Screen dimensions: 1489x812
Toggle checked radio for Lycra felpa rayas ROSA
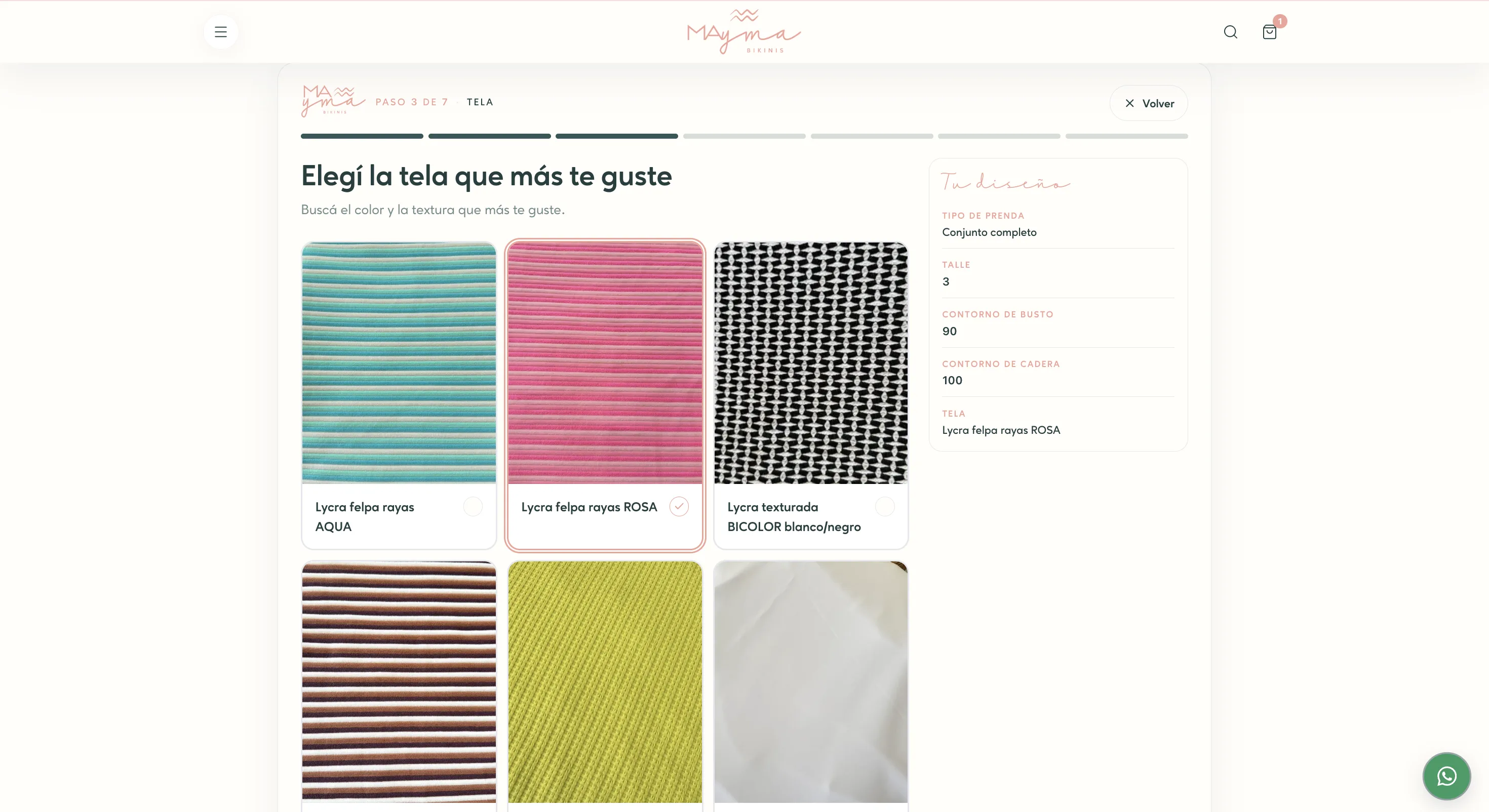679,507
